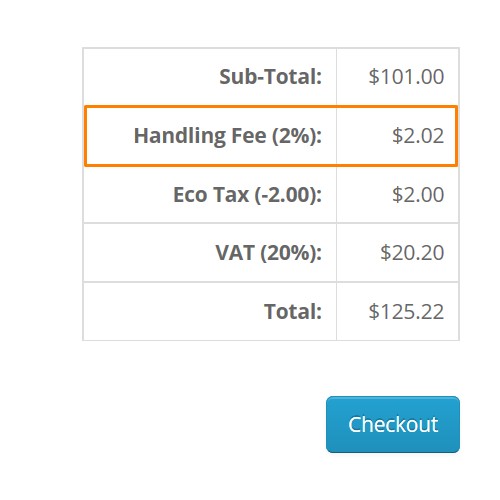
Task: Select the Eco Tax (-2.00) label
Action: click(x=247, y=195)
